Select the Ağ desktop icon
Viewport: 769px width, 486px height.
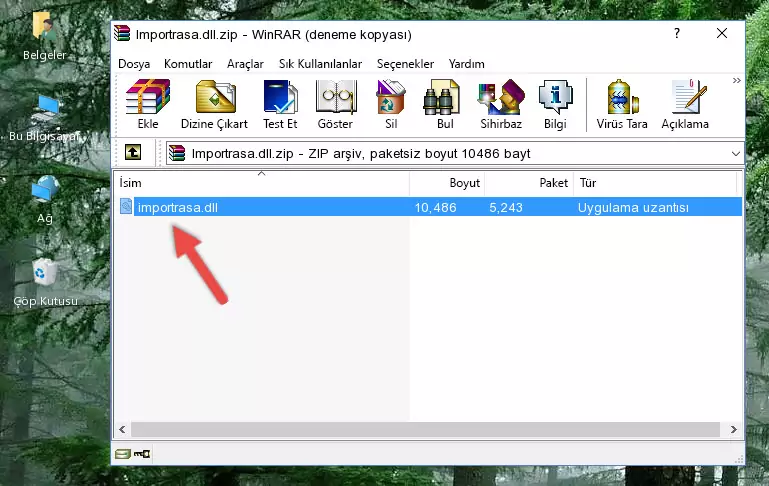[45, 199]
